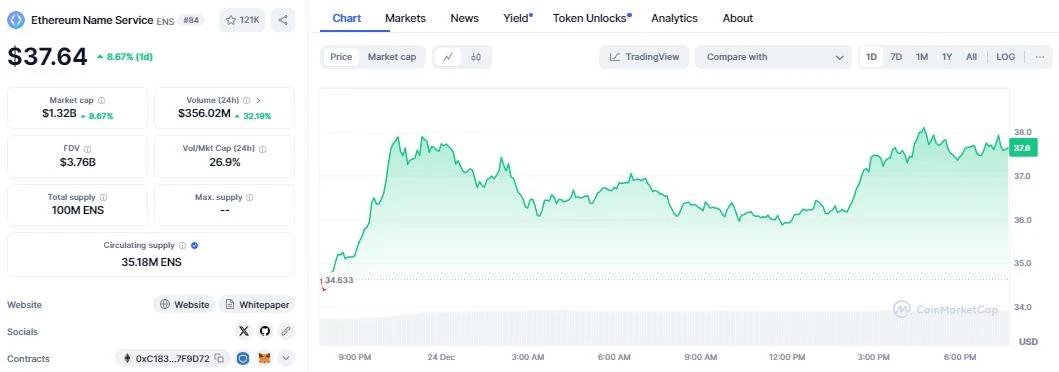The image size is (1059, 372).
Task: Copy the contract address 0xC183...7F9D72
Action: click(x=219, y=358)
